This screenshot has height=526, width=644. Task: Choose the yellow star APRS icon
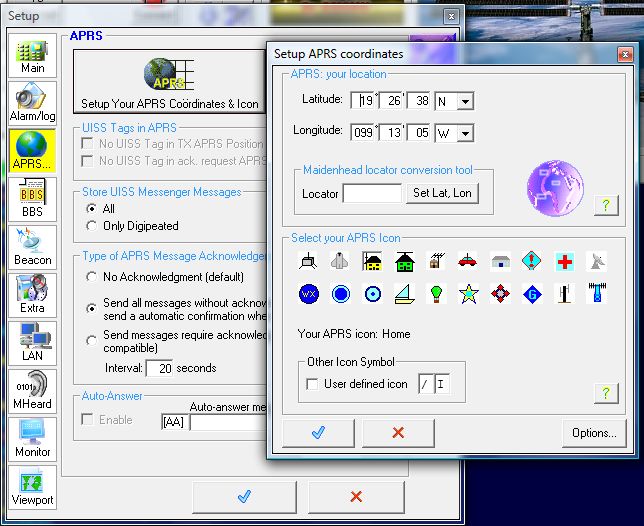[469, 294]
